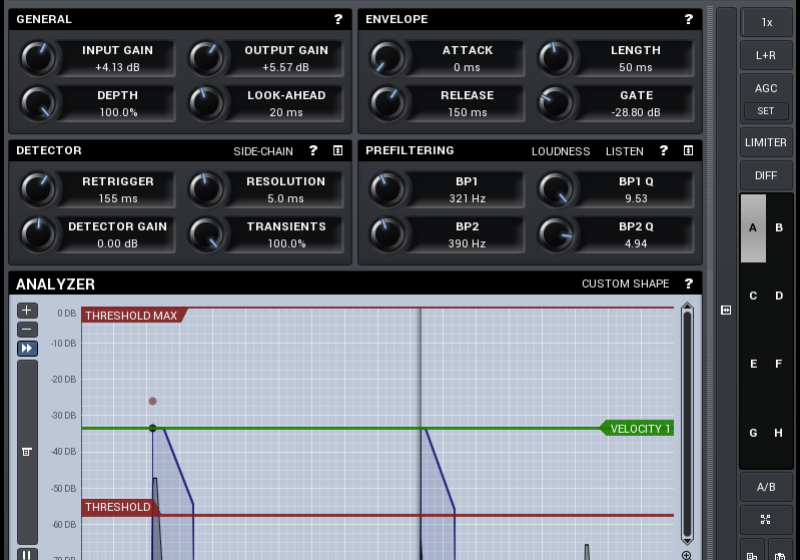
Task: Toggle Listen in Prefiltering
Action: [624, 151]
